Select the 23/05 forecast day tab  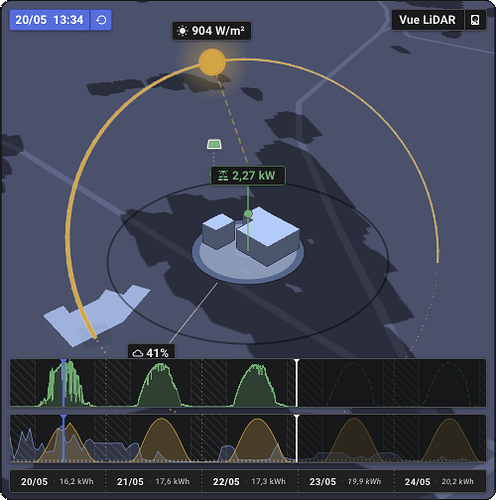pos(345,481)
